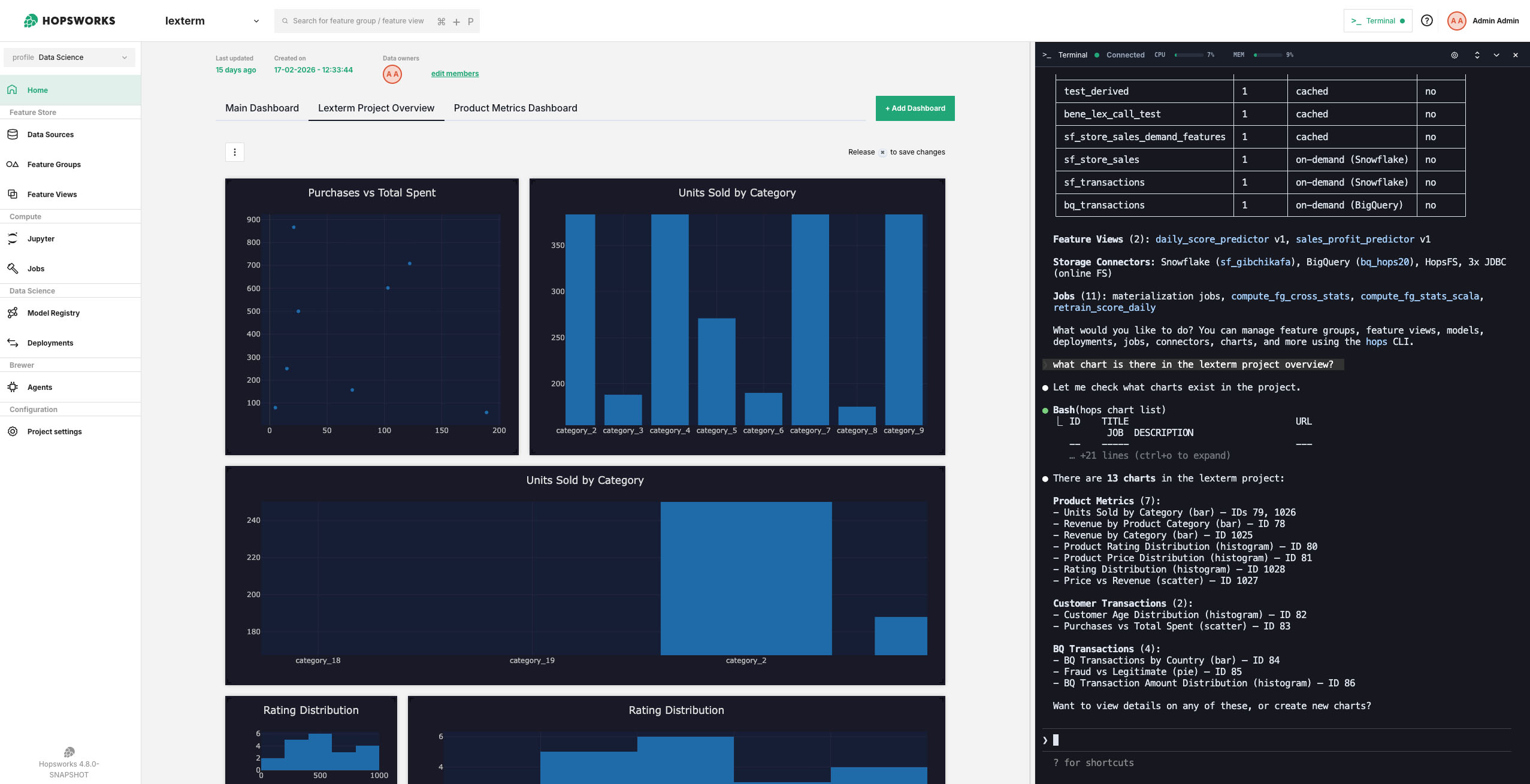This screenshot has width=1530, height=784.
Task: Toggle terminal panel expand size arrows
Action: coord(1477,55)
